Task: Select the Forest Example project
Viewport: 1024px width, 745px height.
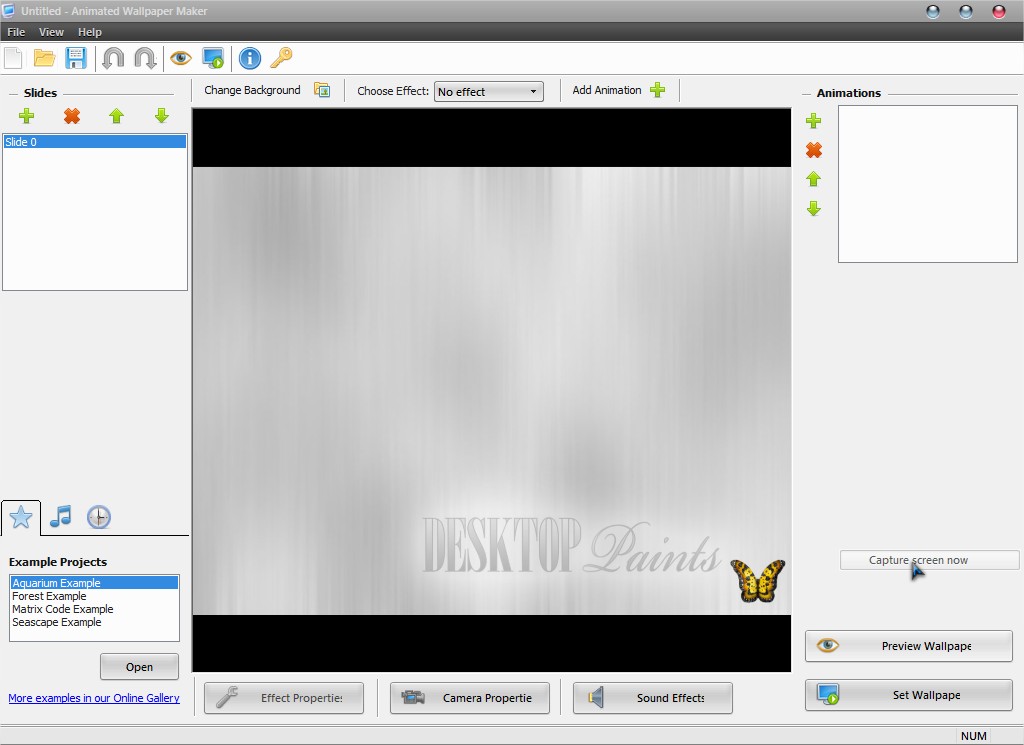Action: tap(49, 595)
